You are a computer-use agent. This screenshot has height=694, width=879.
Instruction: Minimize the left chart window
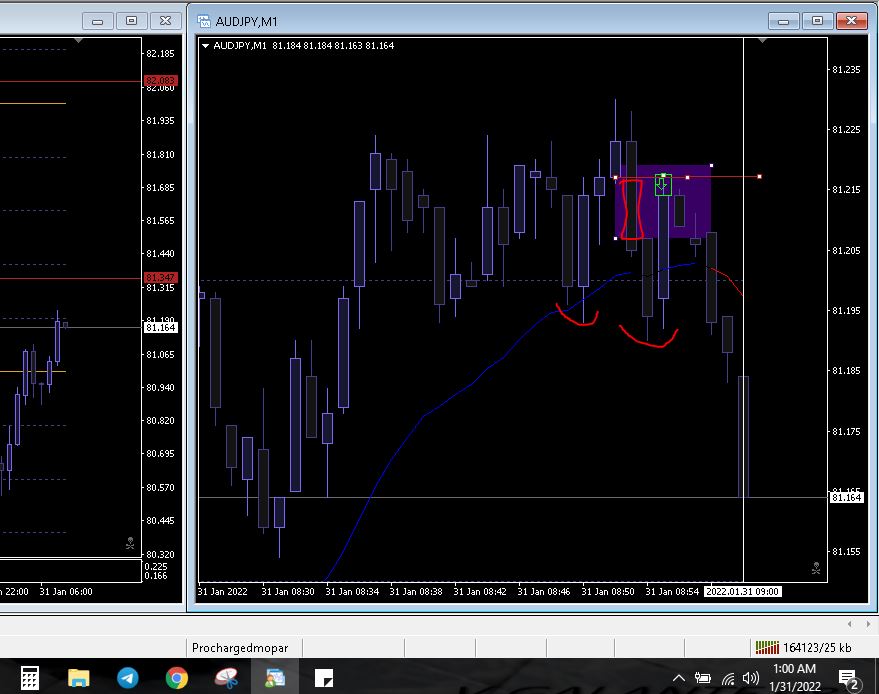click(x=97, y=21)
